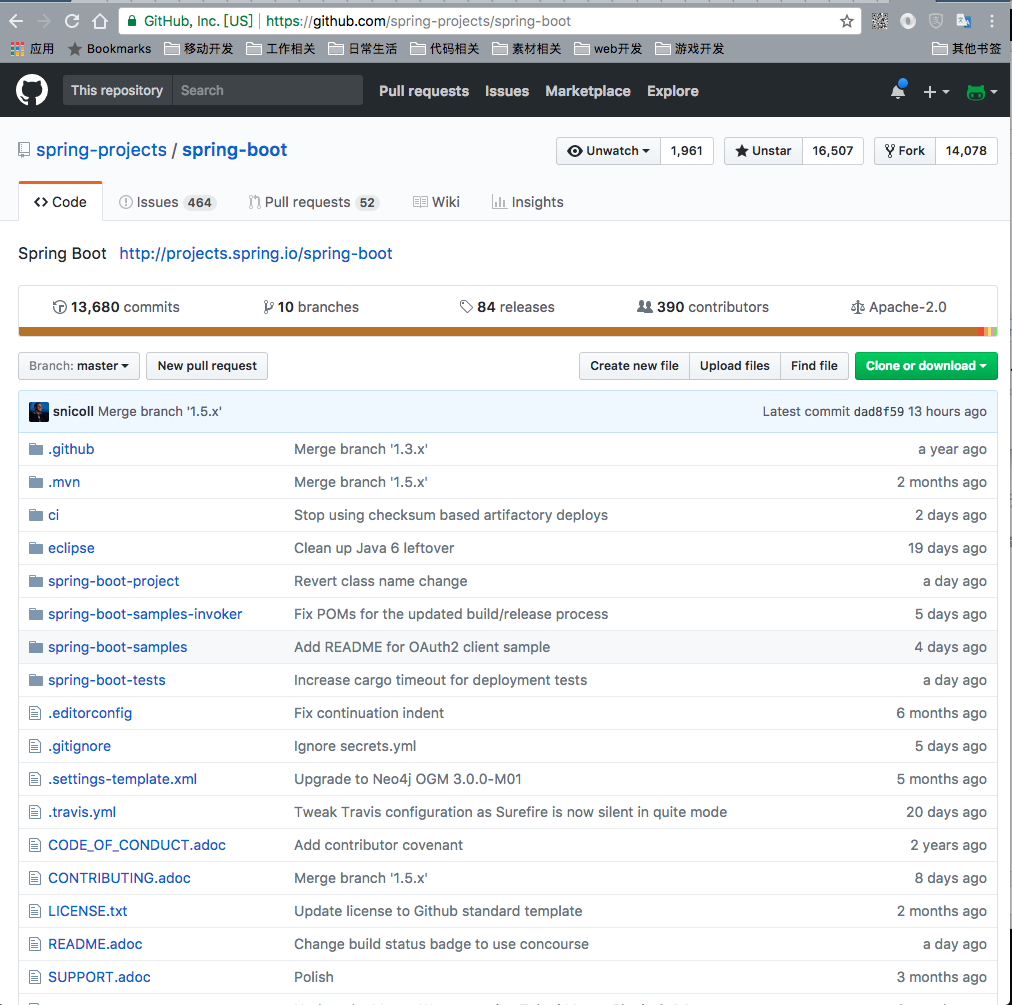Bookmark this page with the star icon

pos(847,21)
